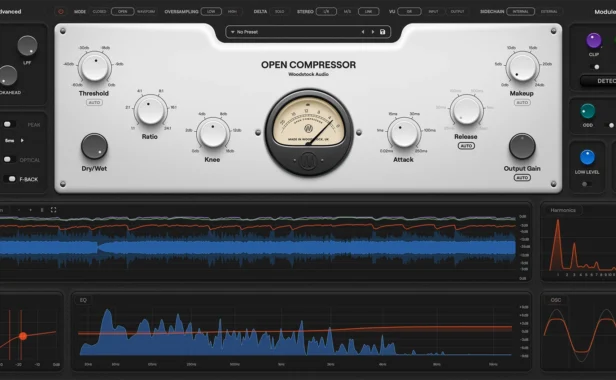Click the blue waveform display
This screenshot has height=380, width=616.
click(257, 248)
